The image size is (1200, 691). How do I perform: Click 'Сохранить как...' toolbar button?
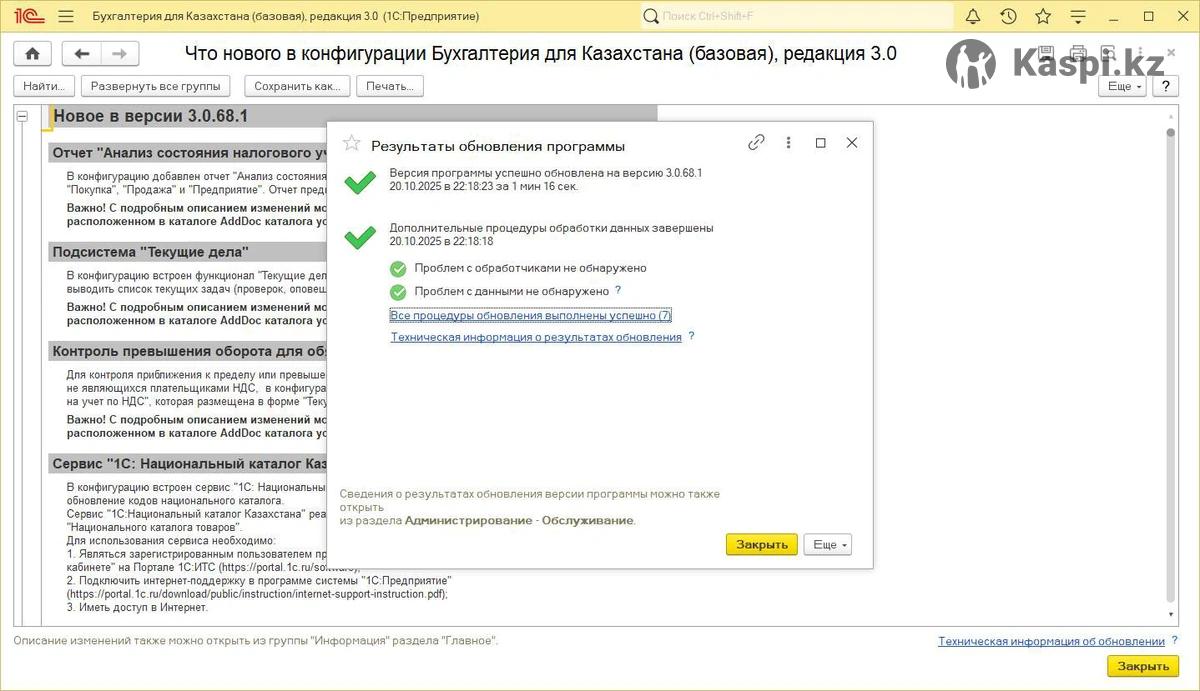297,86
